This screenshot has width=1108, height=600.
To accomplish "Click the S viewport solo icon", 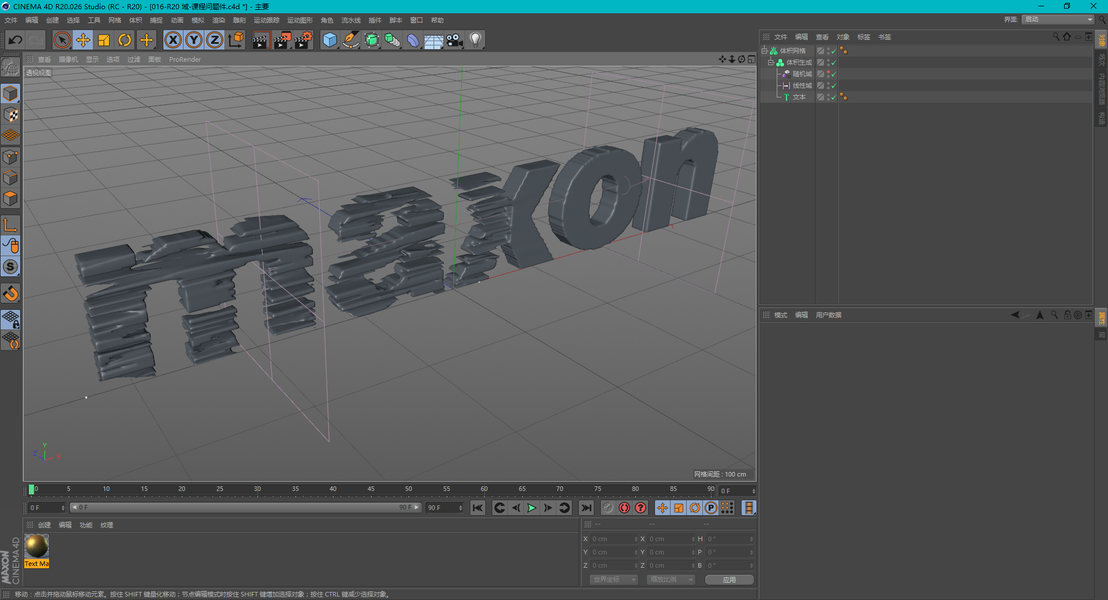I will 11,266.
